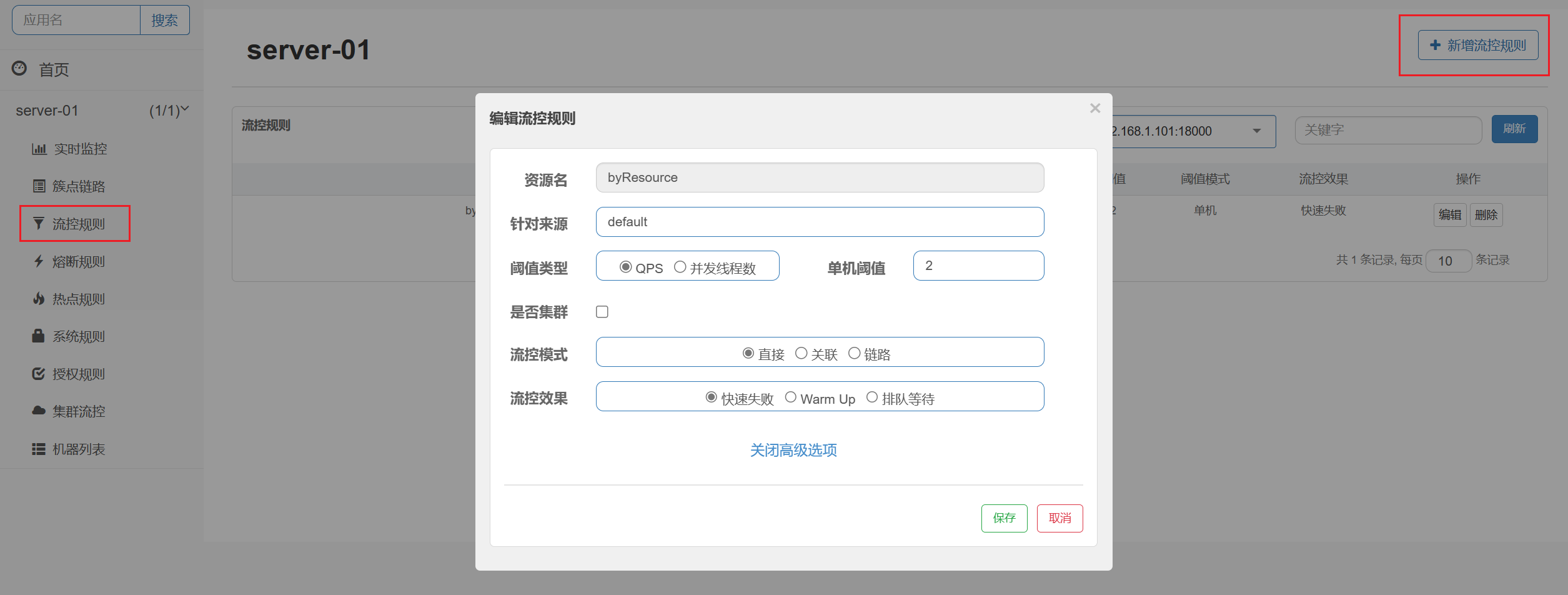Collapse the server-01 app menu chevron

[185, 109]
